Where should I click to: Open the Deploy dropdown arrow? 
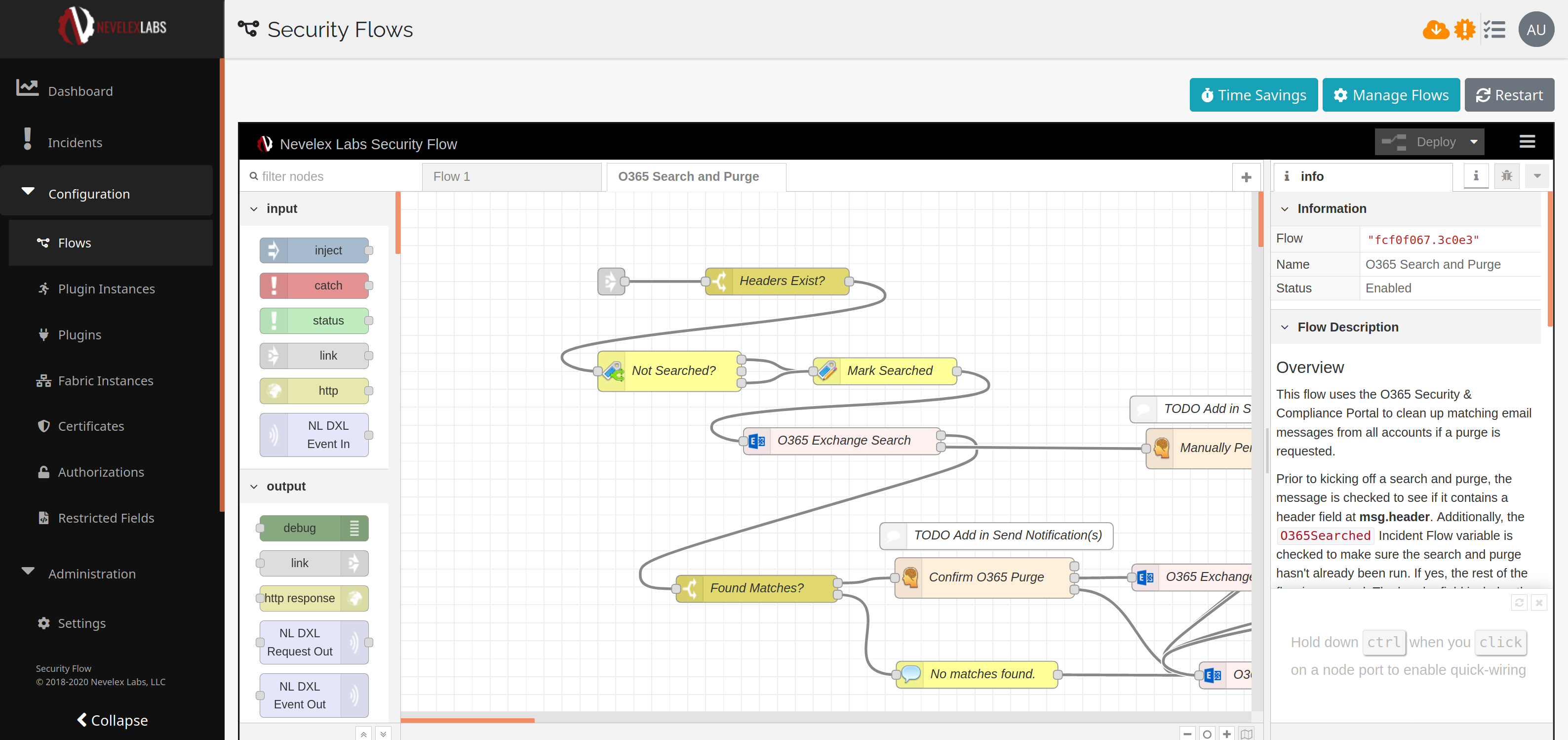click(1473, 142)
